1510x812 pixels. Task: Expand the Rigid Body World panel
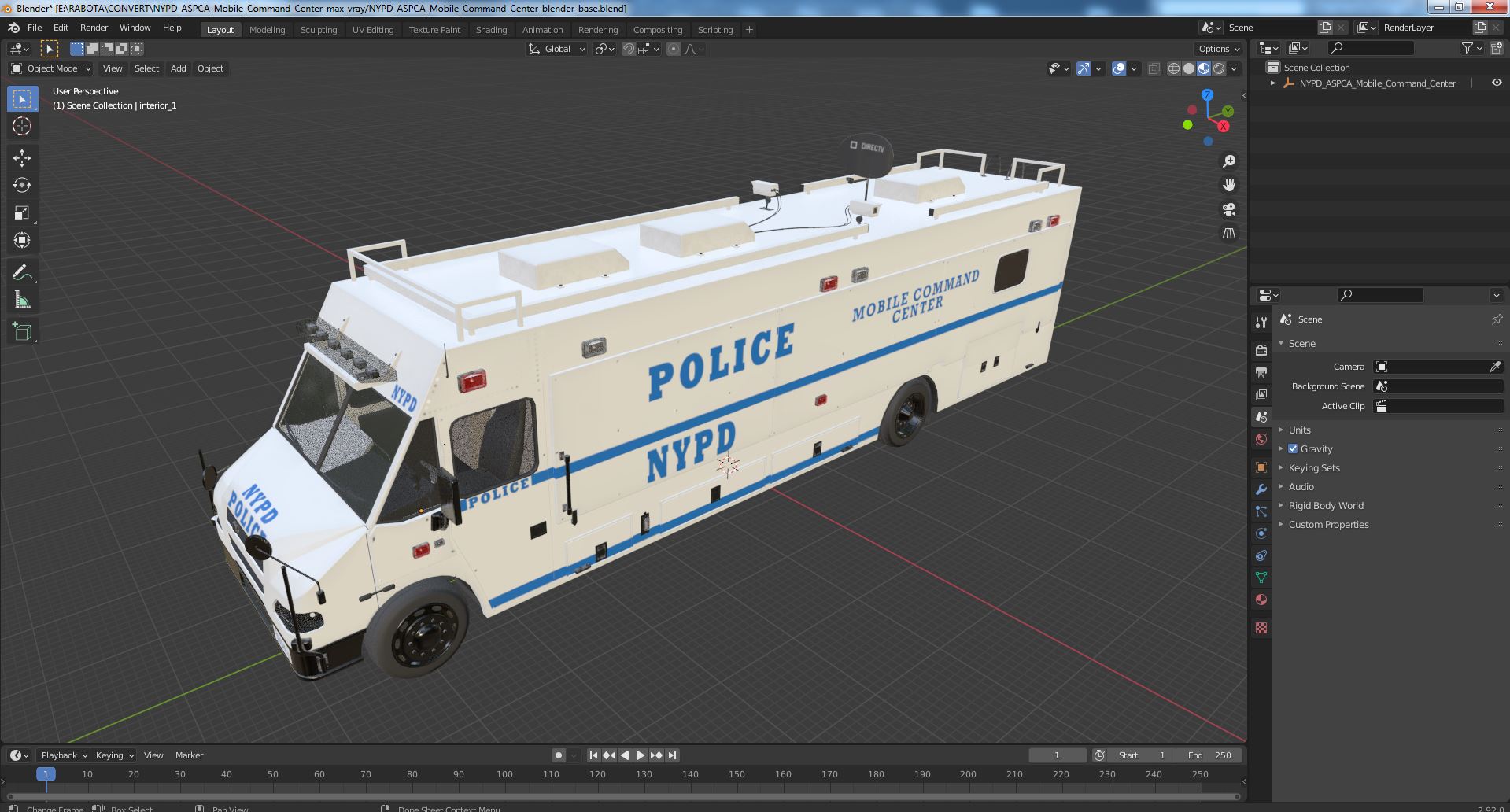click(x=1325, y=505)
